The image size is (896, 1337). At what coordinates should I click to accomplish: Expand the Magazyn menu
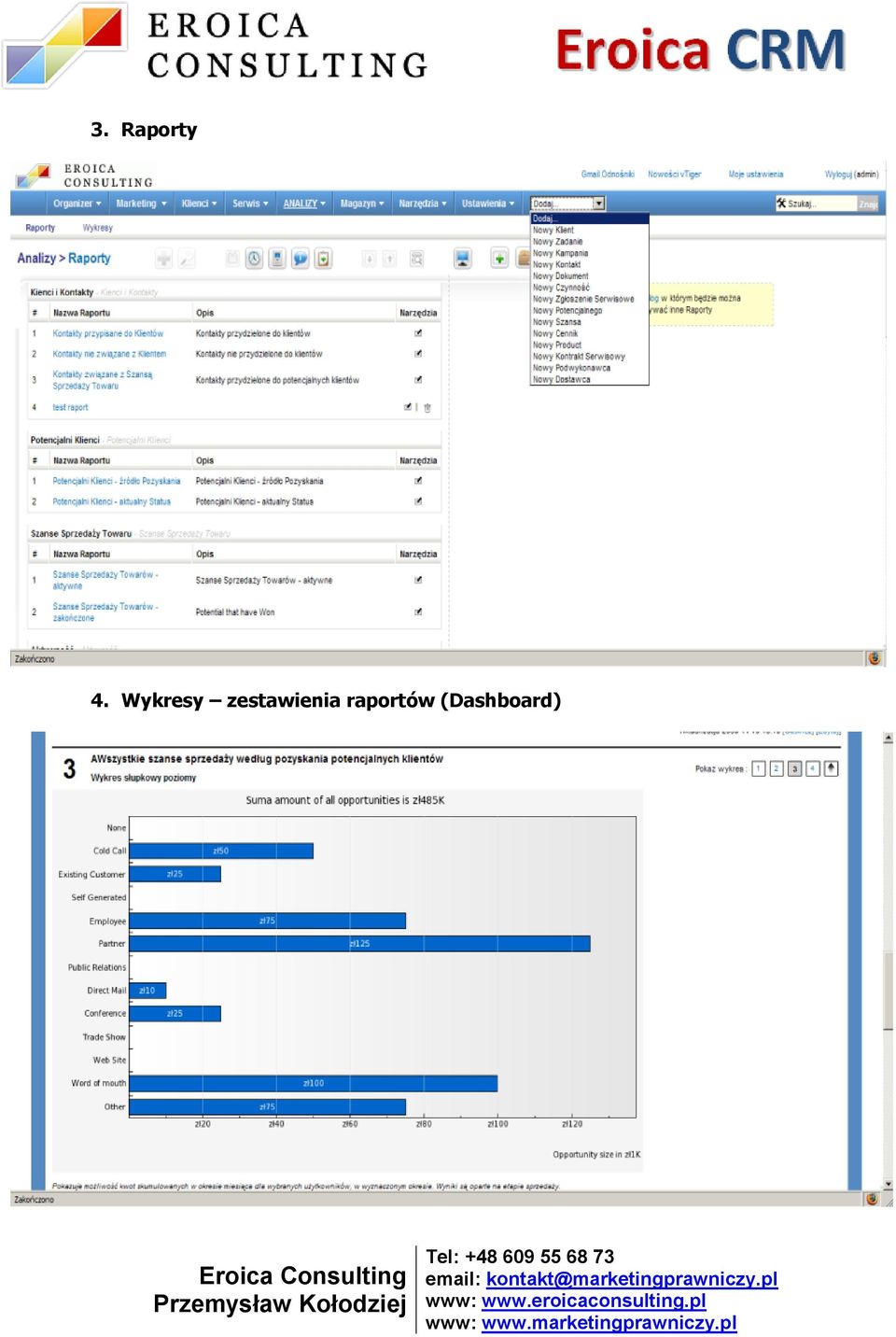362,204
